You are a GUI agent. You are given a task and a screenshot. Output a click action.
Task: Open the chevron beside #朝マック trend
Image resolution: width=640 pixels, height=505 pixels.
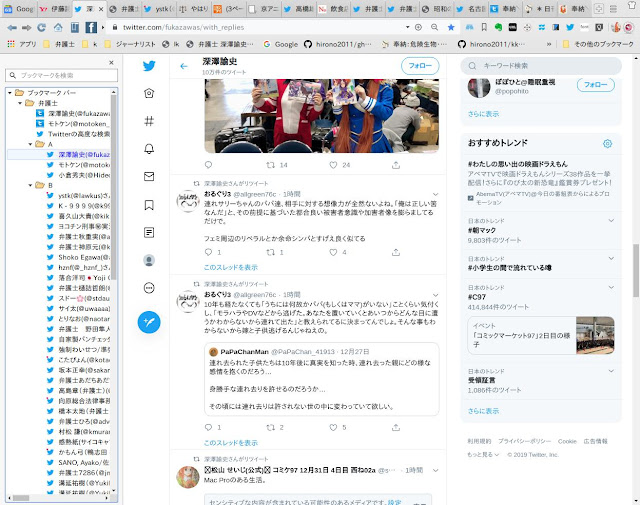coord(611,220)
